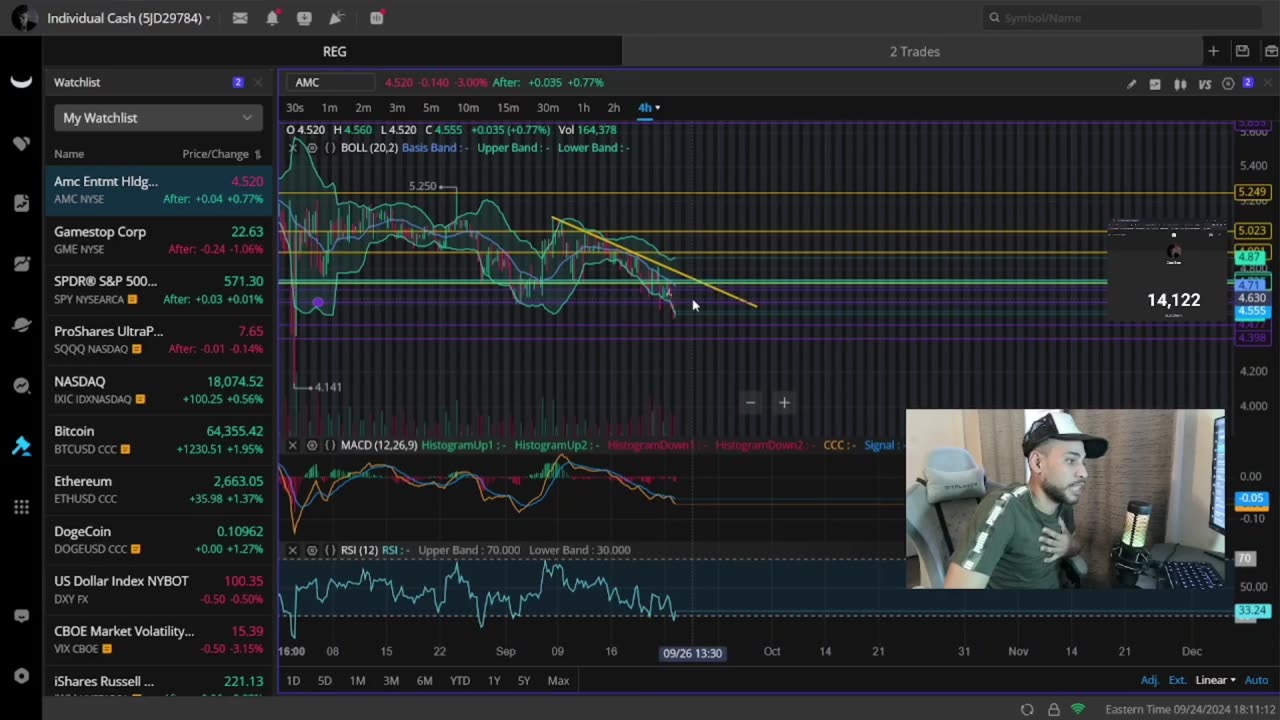Open the Linear scale dropdown
This screenshot has width=1280, height=720.
(1215, 680)
